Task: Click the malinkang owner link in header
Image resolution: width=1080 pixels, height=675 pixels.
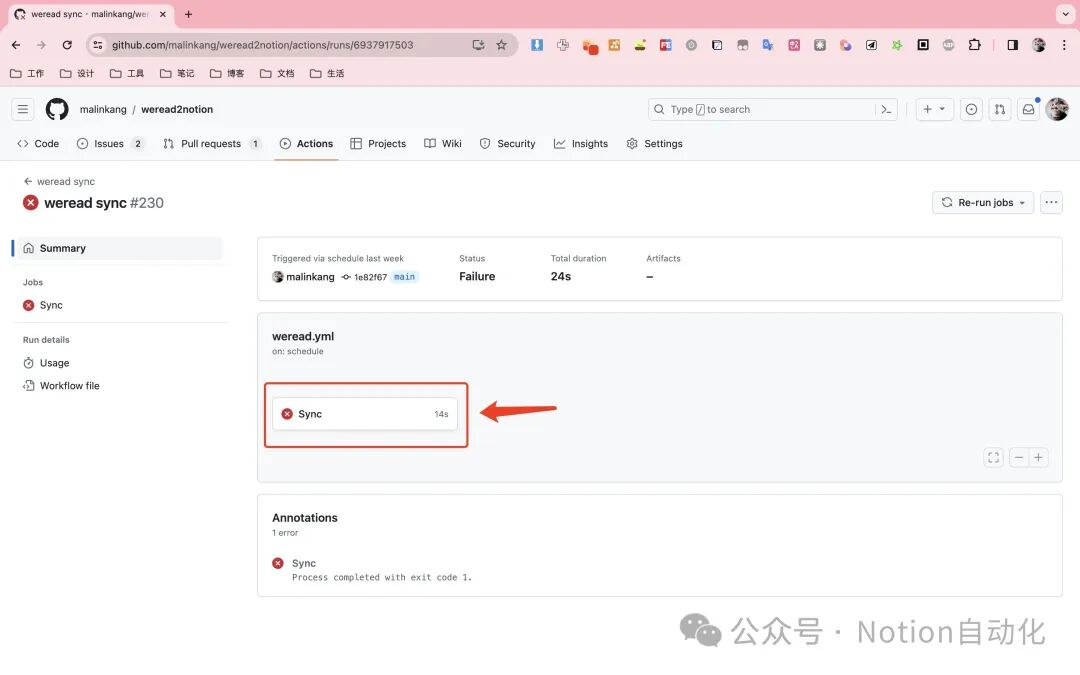Action: pos(103,109)
